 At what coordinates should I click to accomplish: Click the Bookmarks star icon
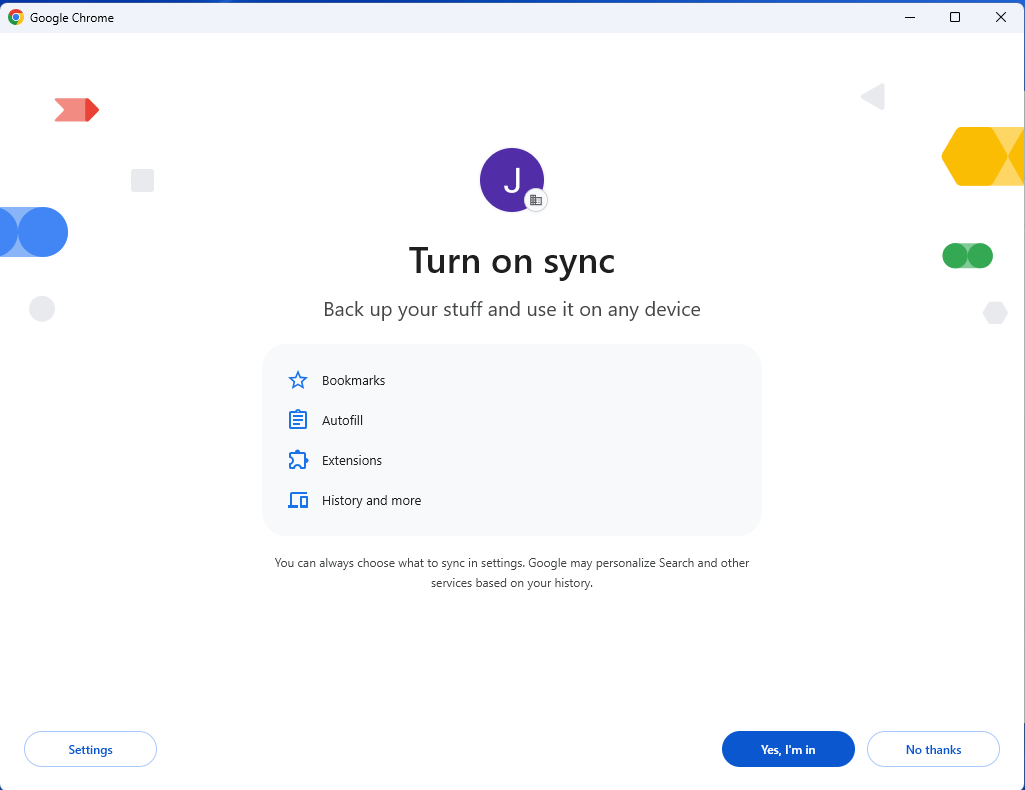pyautogui.click(x=297, y=380)
